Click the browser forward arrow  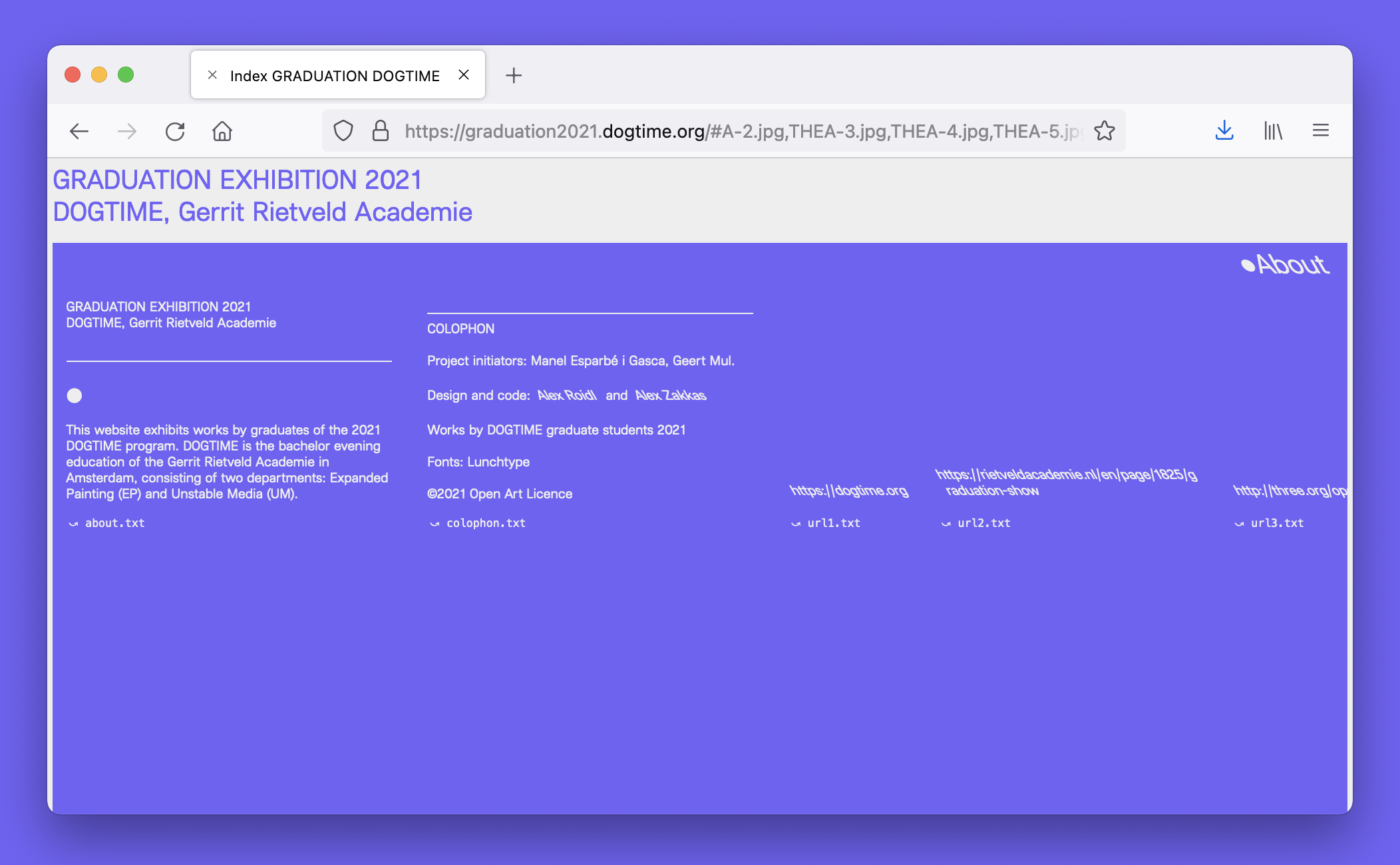point(126,131)
